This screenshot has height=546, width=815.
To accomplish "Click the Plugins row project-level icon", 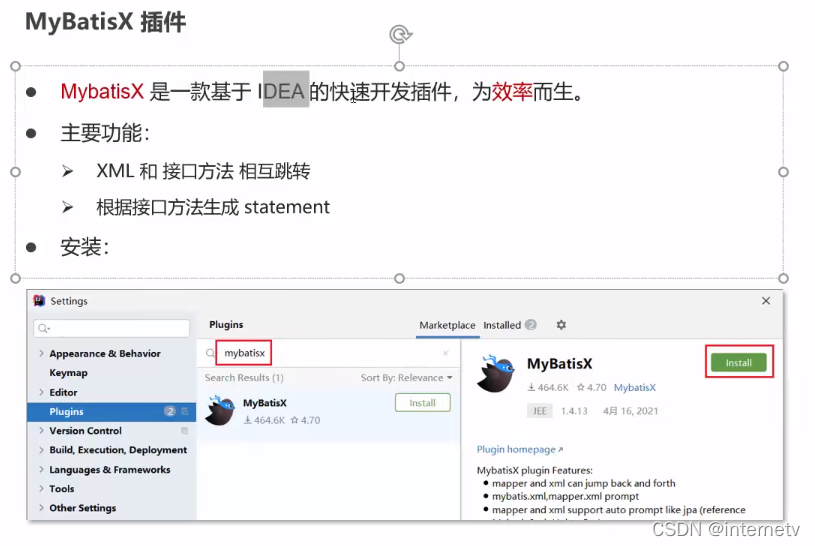I will 185,411.
